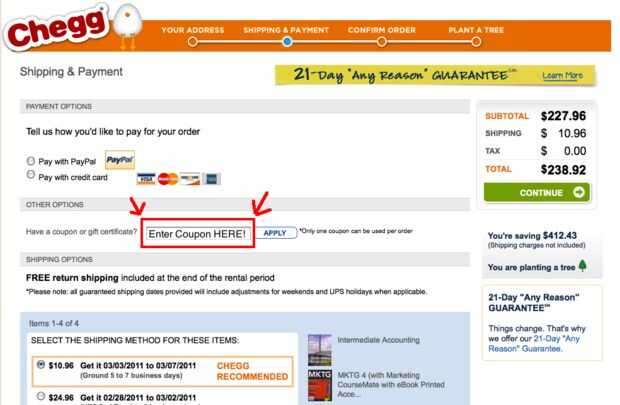Choose the $24.96 shipping option
The width and height of the screenshot is (620, 405).
coord(40,396)
